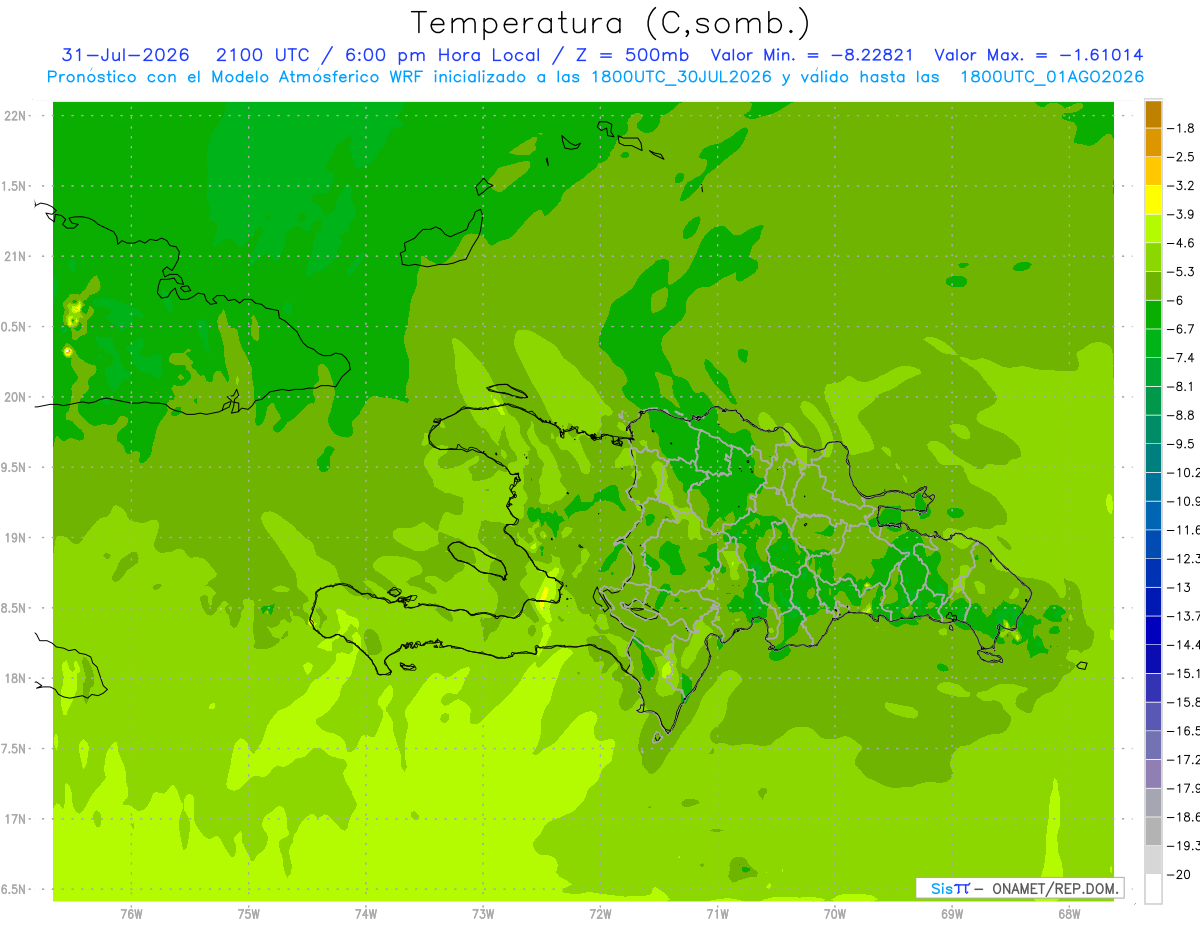
Task: Click the '72W' longitude label
Action: click(x=600, y=914)
